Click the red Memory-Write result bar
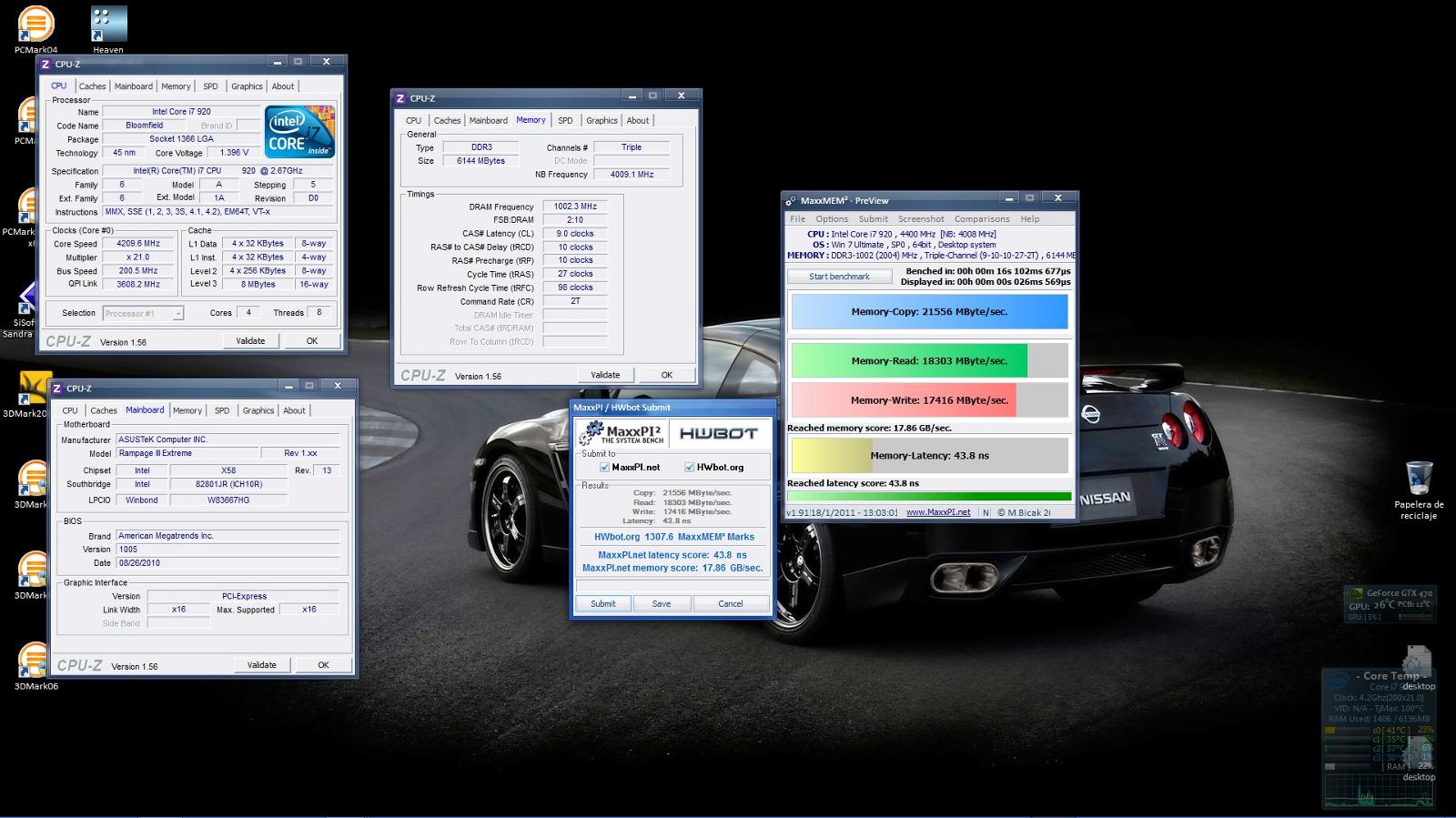Screen dimensions: 1456x818 click(x=929, y=400)
